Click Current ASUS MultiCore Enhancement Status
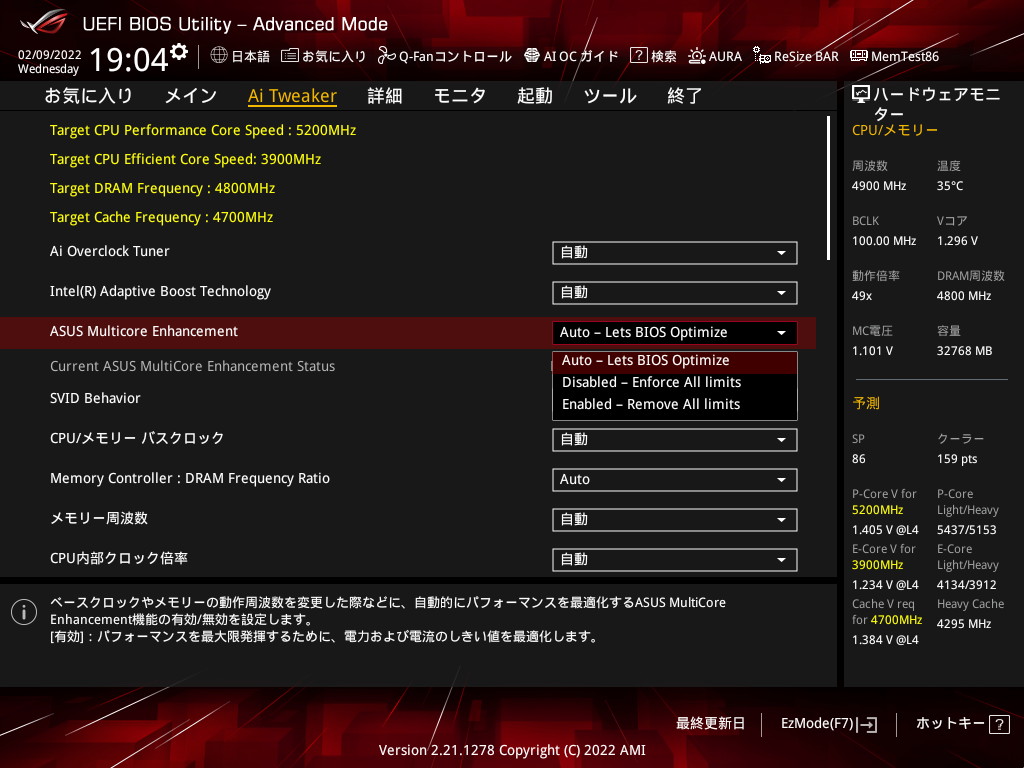Image resolution: width=1024 pixels, height=768 pixels. [193, 366]
